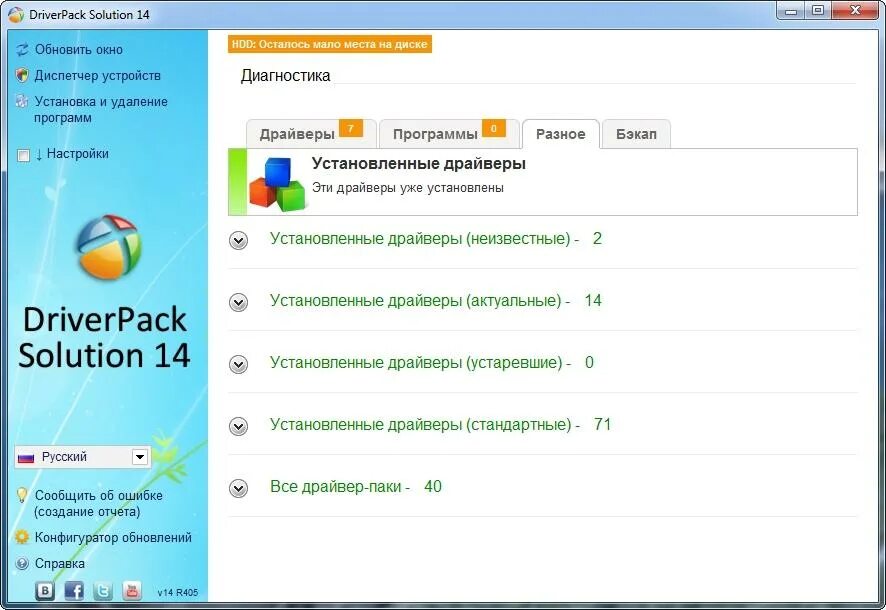Viewport: 886px width, 610px height.
Task: Minimize the DriverPack window
Action: pos(791,11)
